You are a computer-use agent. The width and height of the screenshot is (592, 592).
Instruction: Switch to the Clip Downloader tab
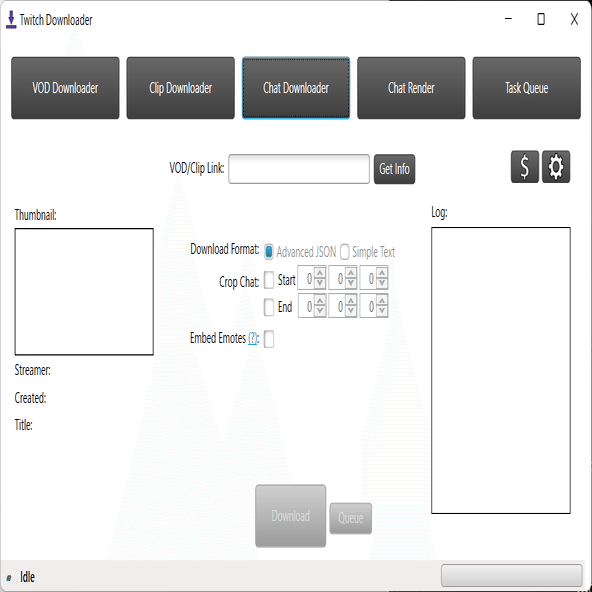pyautogui.click(x=180, y=88)
